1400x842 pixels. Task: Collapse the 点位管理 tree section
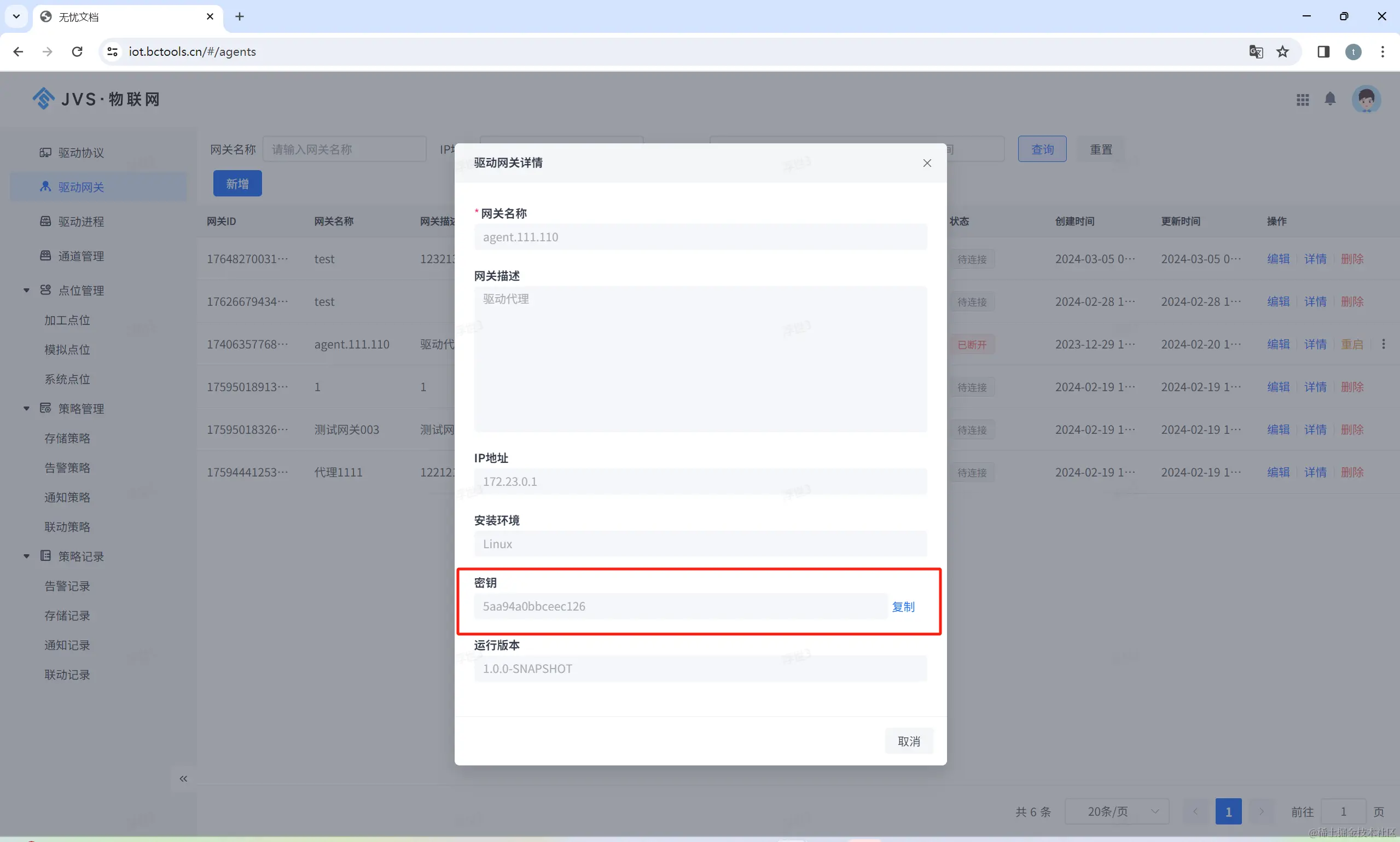click(26, 291)
